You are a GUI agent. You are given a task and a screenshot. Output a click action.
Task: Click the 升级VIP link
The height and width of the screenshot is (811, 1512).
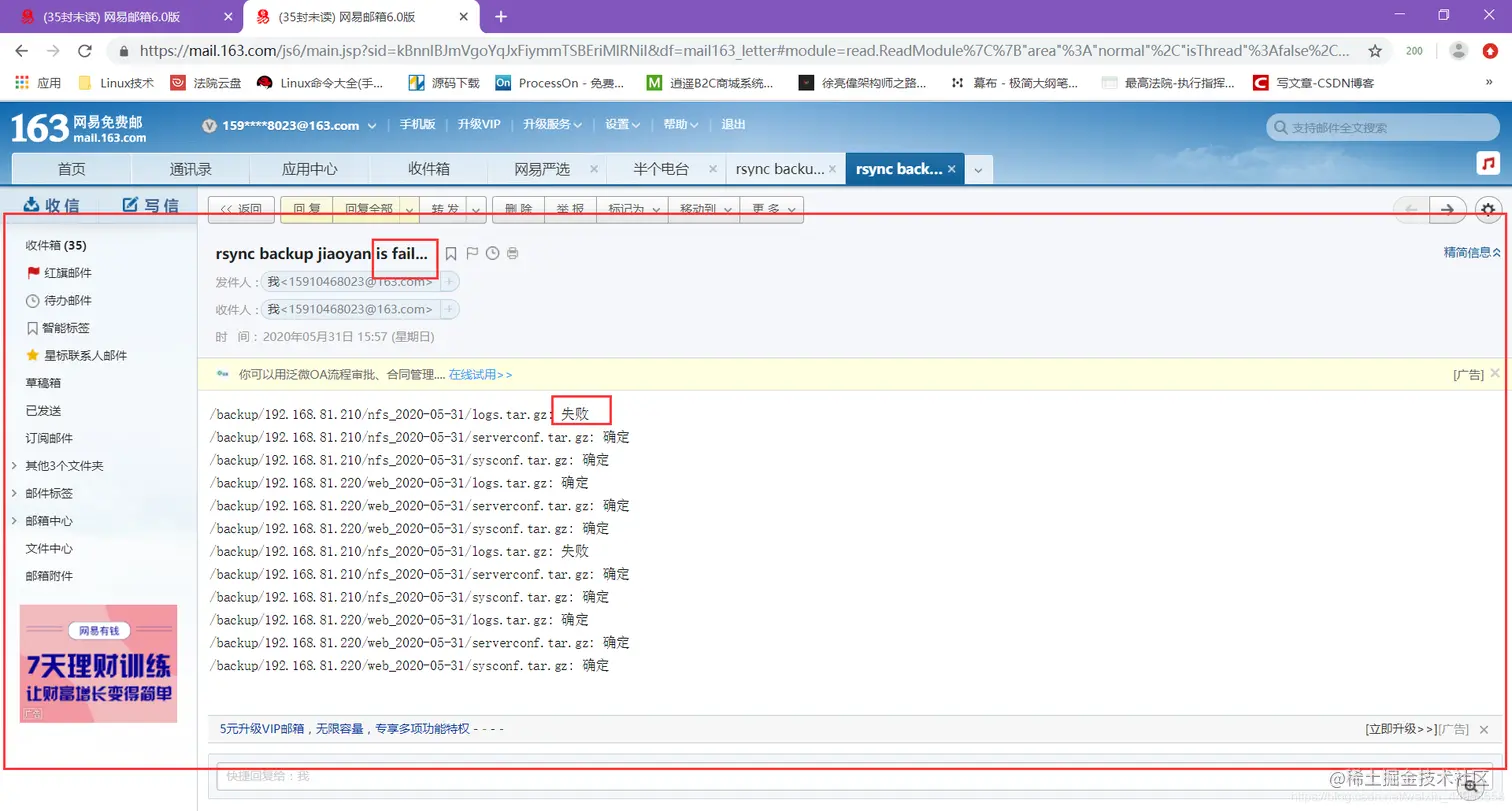pos(479,125)
